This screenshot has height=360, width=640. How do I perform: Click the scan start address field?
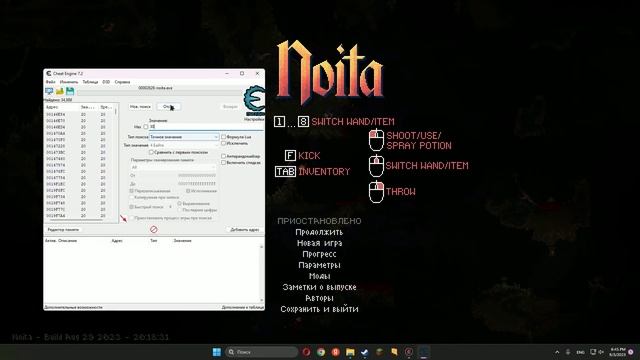197,176
